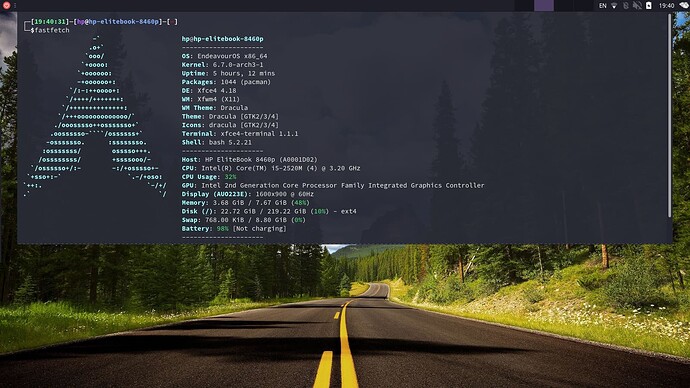This screenshot has width=690, height=388.
Task: Click the 19:40:31 timestamp in the prompt
Action: 50,22
